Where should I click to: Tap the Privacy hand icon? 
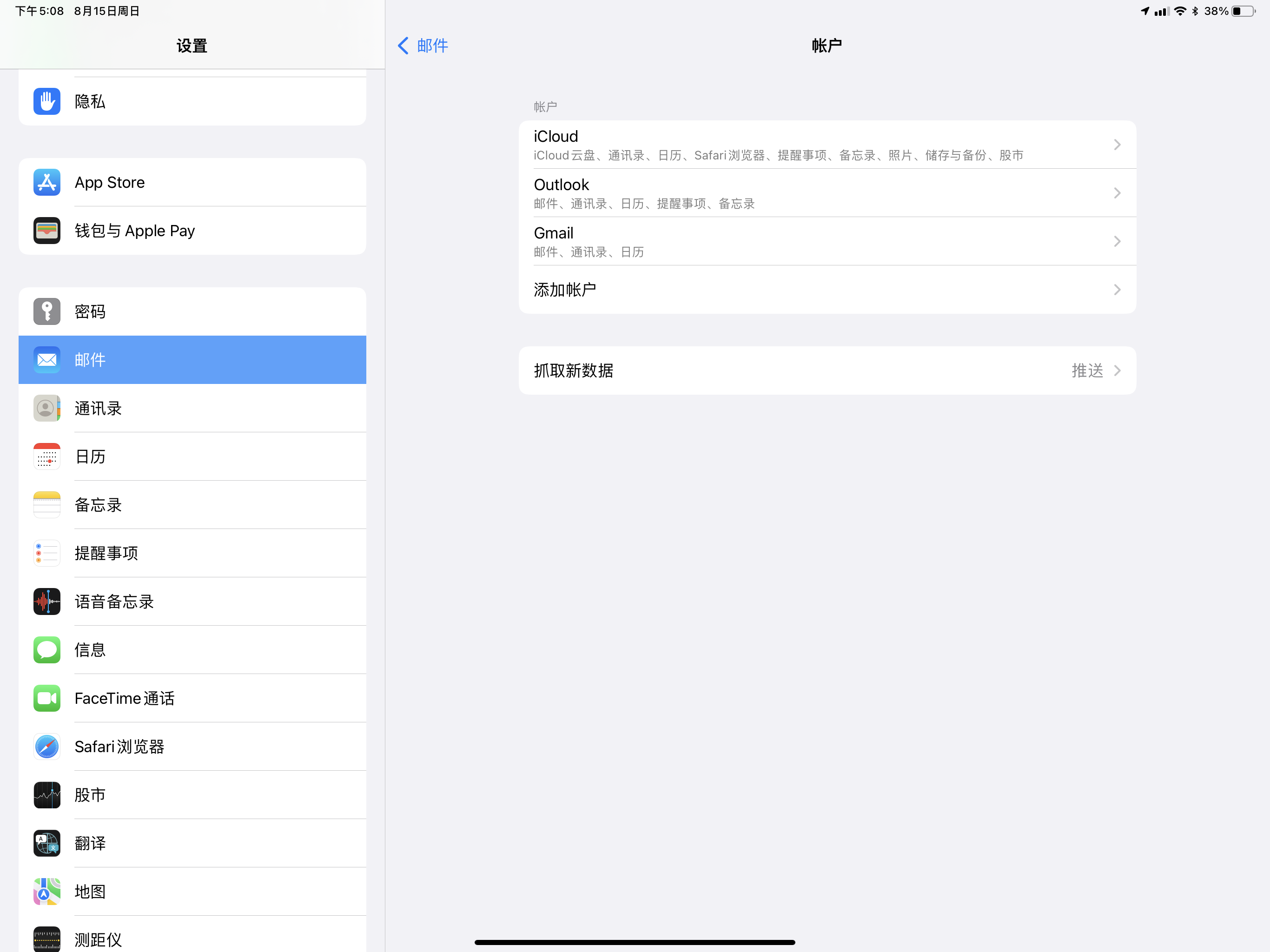coord(46,102)
